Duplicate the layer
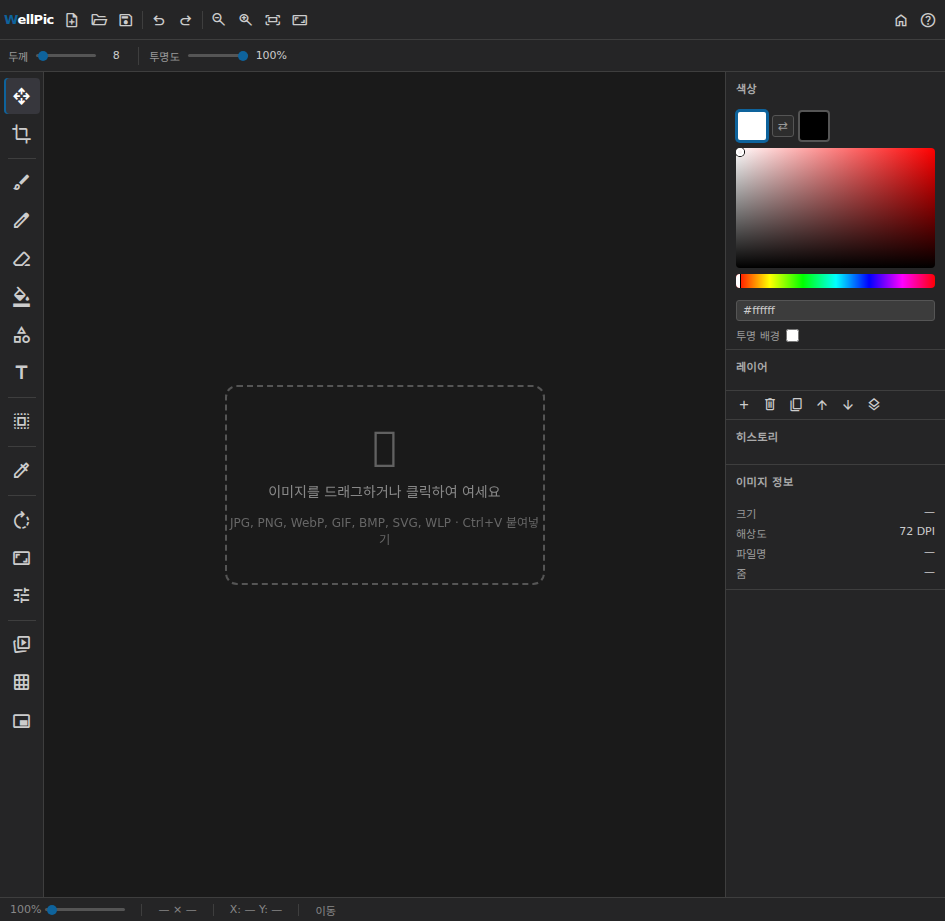Screen dimensions: 945x921 [x=796, y=405]
